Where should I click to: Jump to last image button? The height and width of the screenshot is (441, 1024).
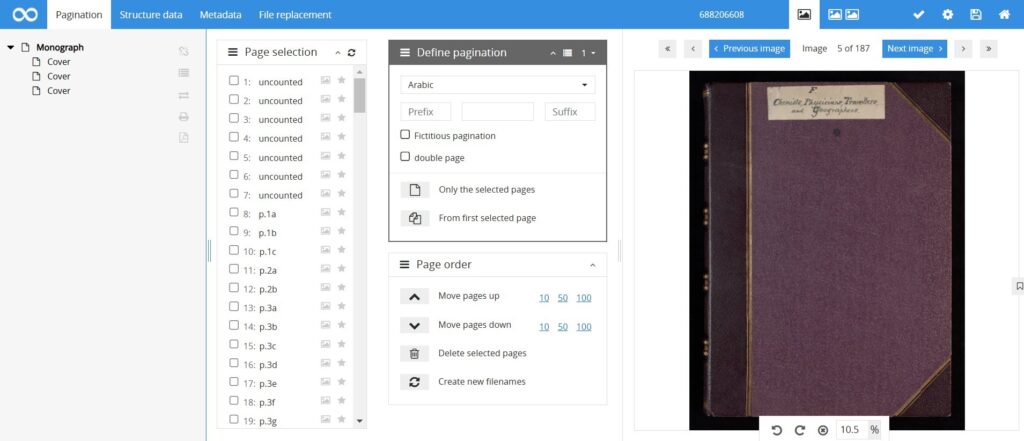pyautogui.click(x=988, y=48)
